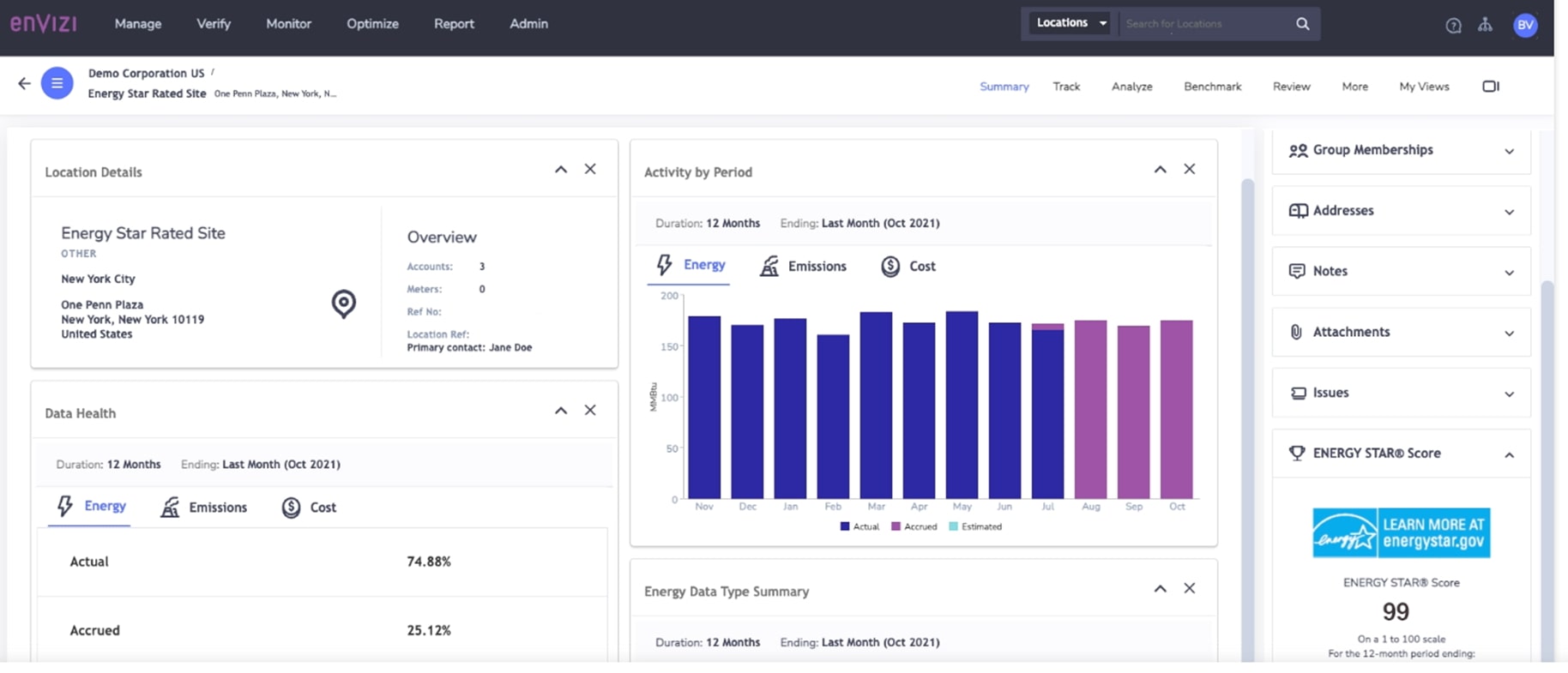Click the back arrow icon
1568x673 pixels.
(x=24, y=83)
